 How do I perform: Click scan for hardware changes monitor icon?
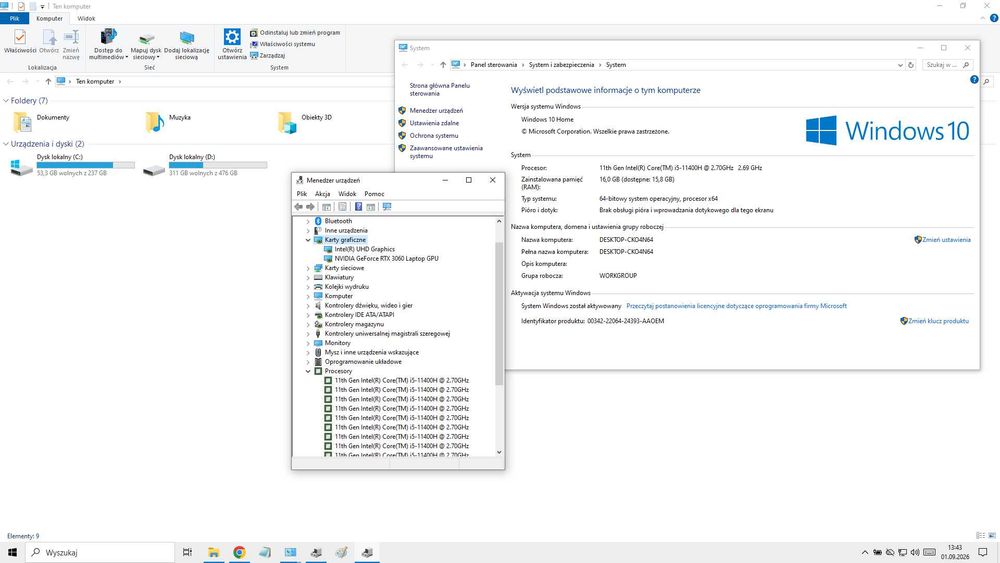coord(386,207)
